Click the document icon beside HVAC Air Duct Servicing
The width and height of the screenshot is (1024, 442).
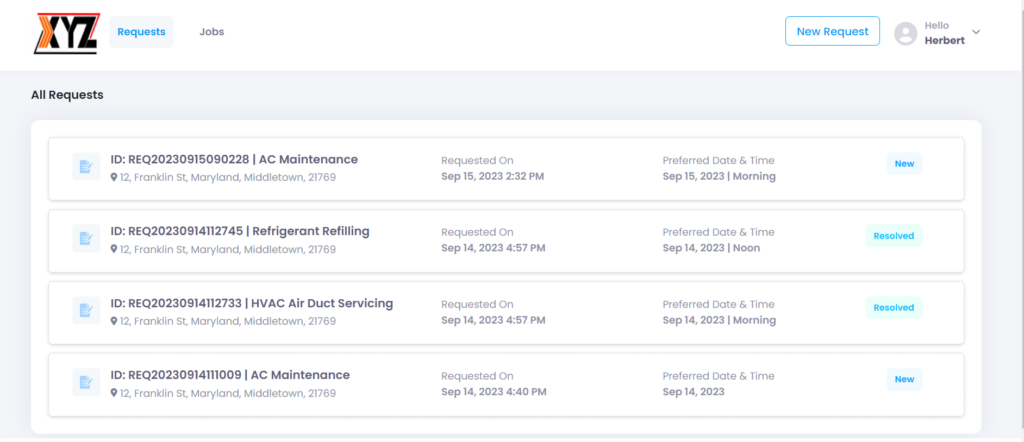pos(86,311)
